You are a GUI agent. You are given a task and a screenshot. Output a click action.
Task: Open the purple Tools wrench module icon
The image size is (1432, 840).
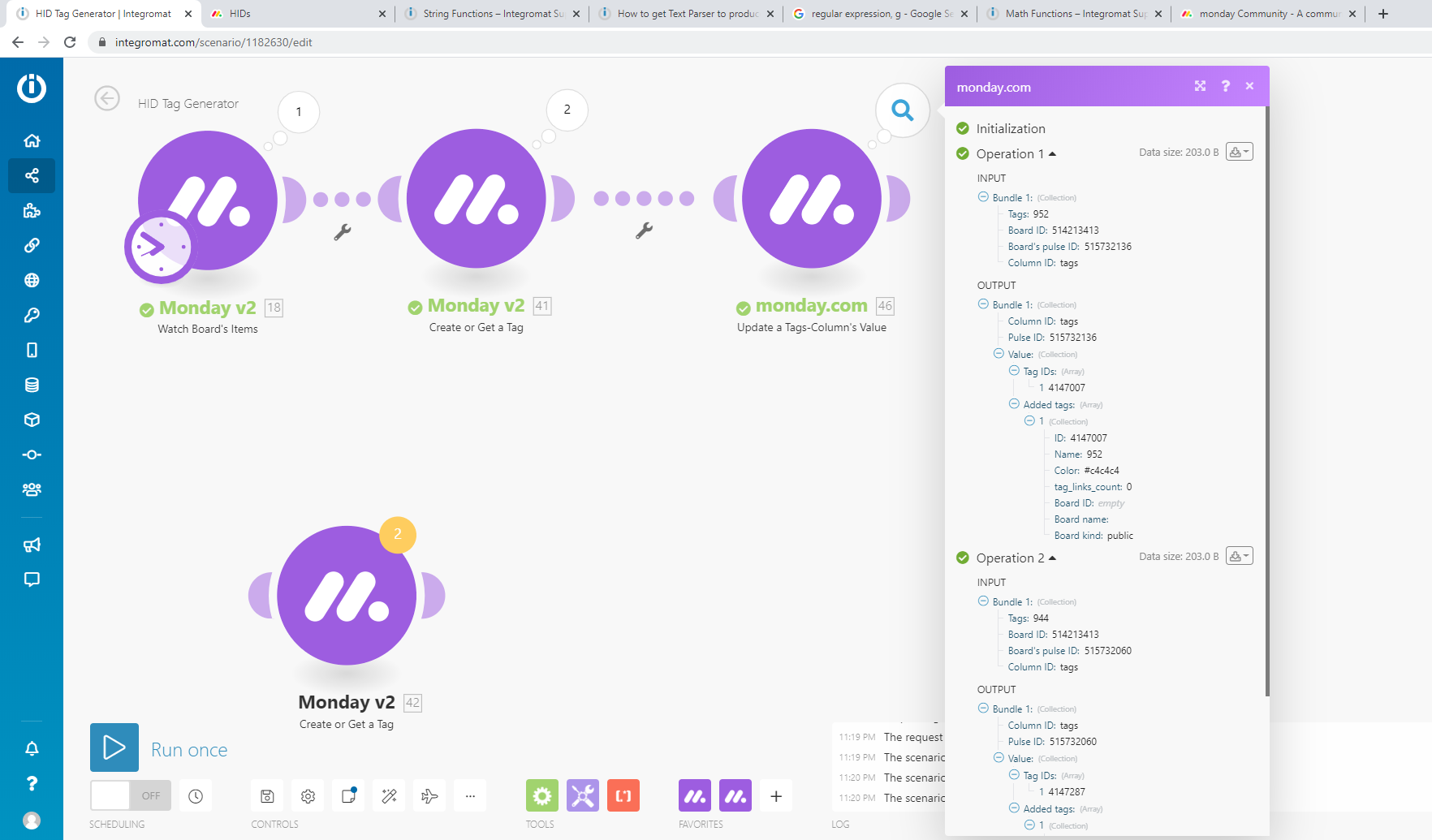583,796
